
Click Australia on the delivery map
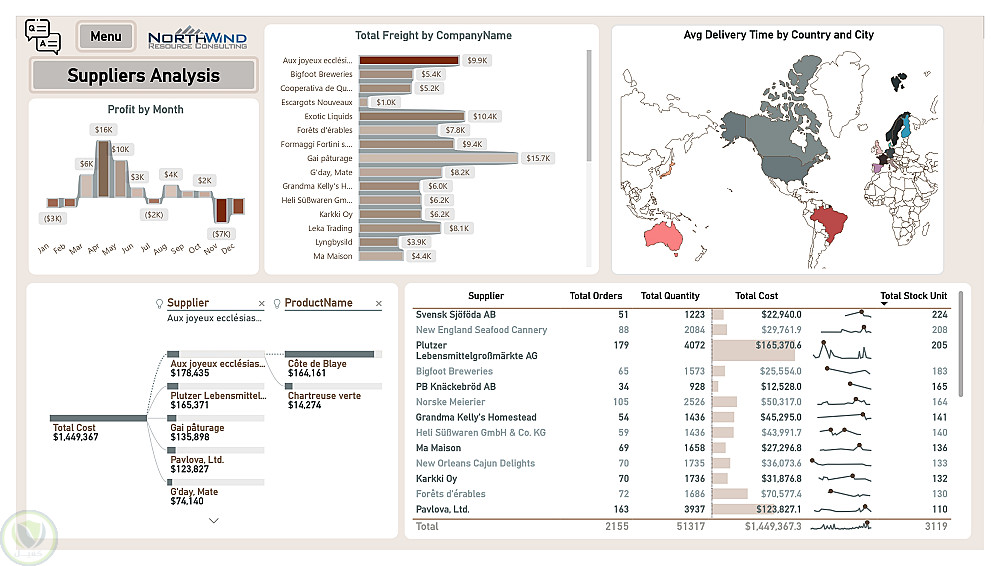[x=665, y=235]
